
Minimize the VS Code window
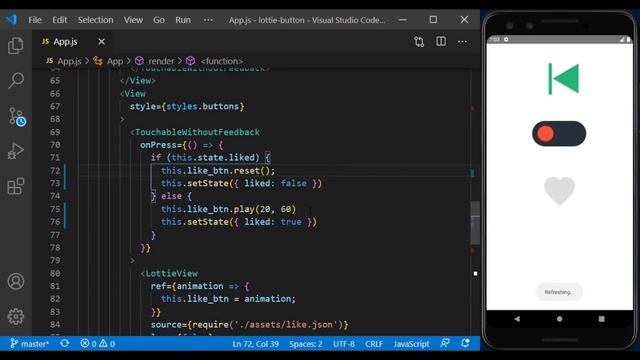point(402,20)
